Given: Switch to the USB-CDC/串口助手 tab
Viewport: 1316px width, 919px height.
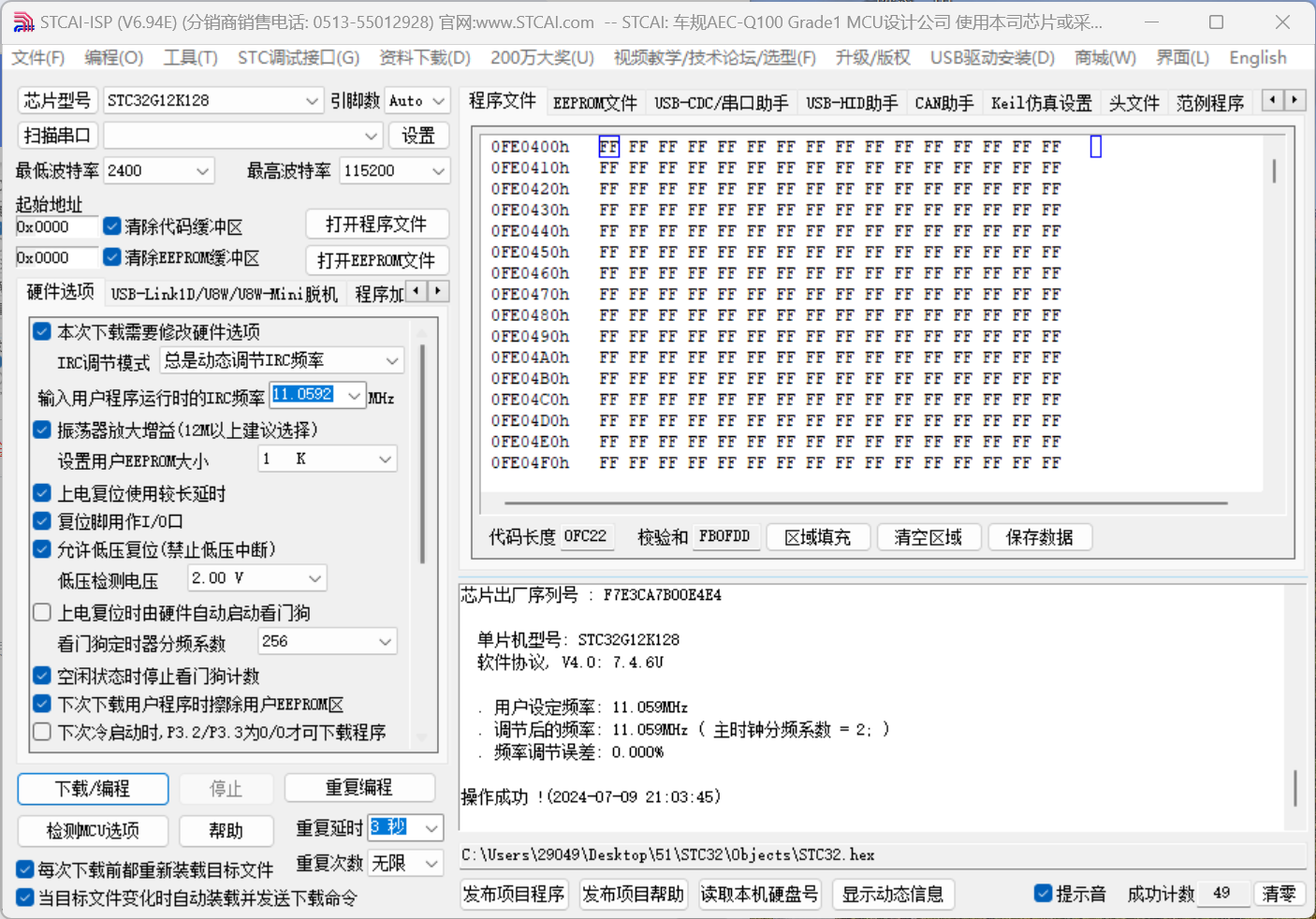Looking at the screenshot, I should 722,103.
